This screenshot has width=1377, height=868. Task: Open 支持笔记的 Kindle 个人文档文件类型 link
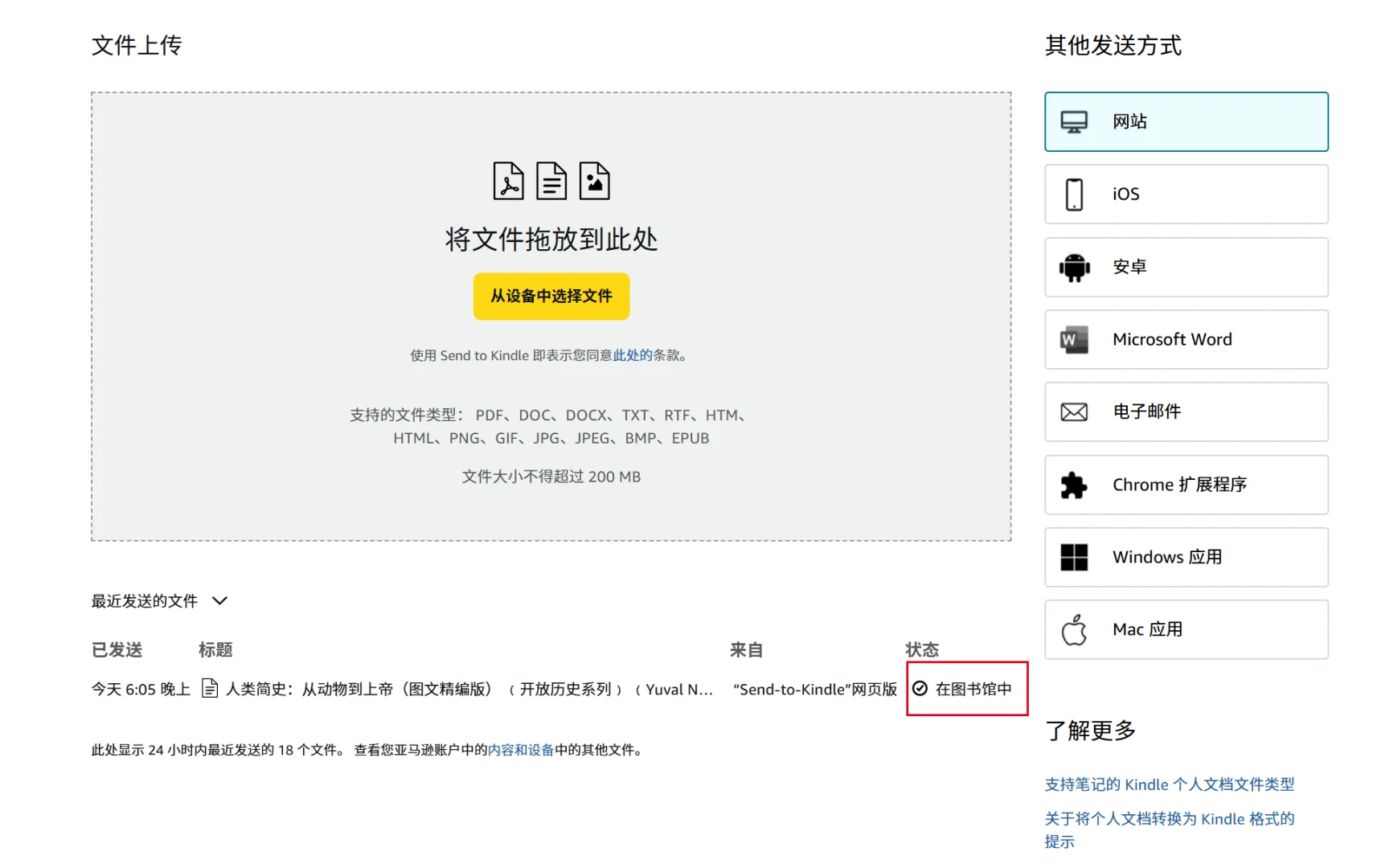[x=1170, y=784]
